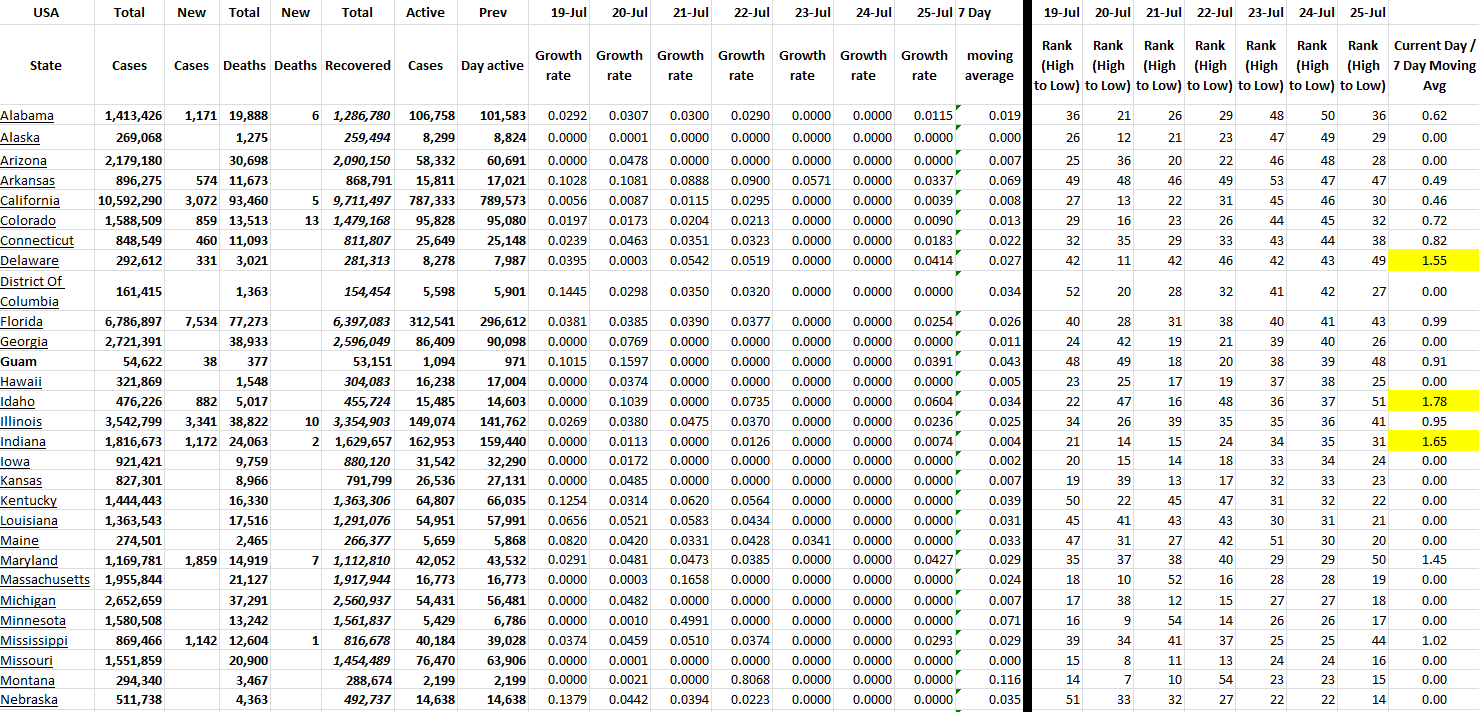Select Montana's 22-Jul growth rate 0.8068
This screenshot has width=1479, height=712.
tap(741, 680)
